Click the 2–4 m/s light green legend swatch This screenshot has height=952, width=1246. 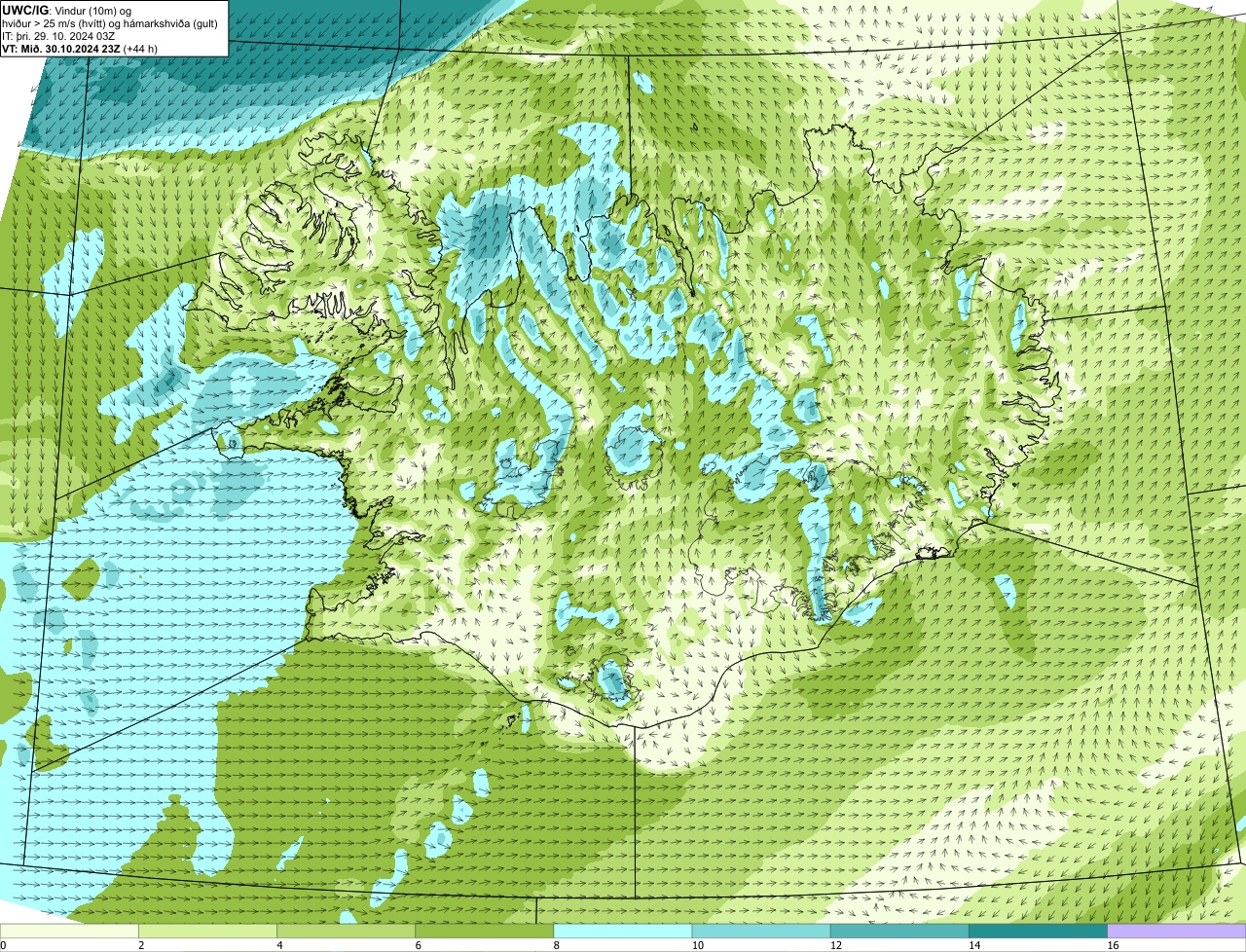(x=207, y=932)
